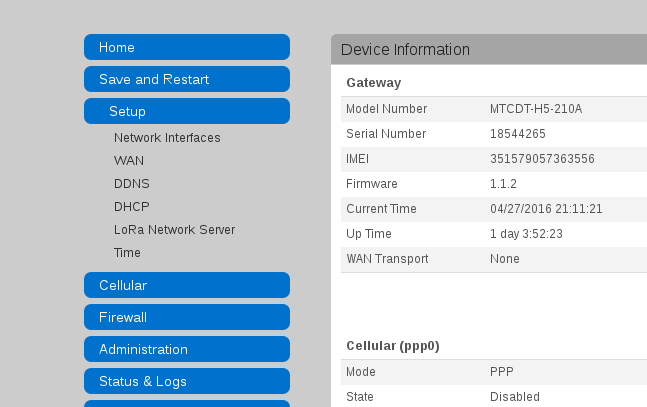Click the IMEI value text
647x407 pixels.
542,159
